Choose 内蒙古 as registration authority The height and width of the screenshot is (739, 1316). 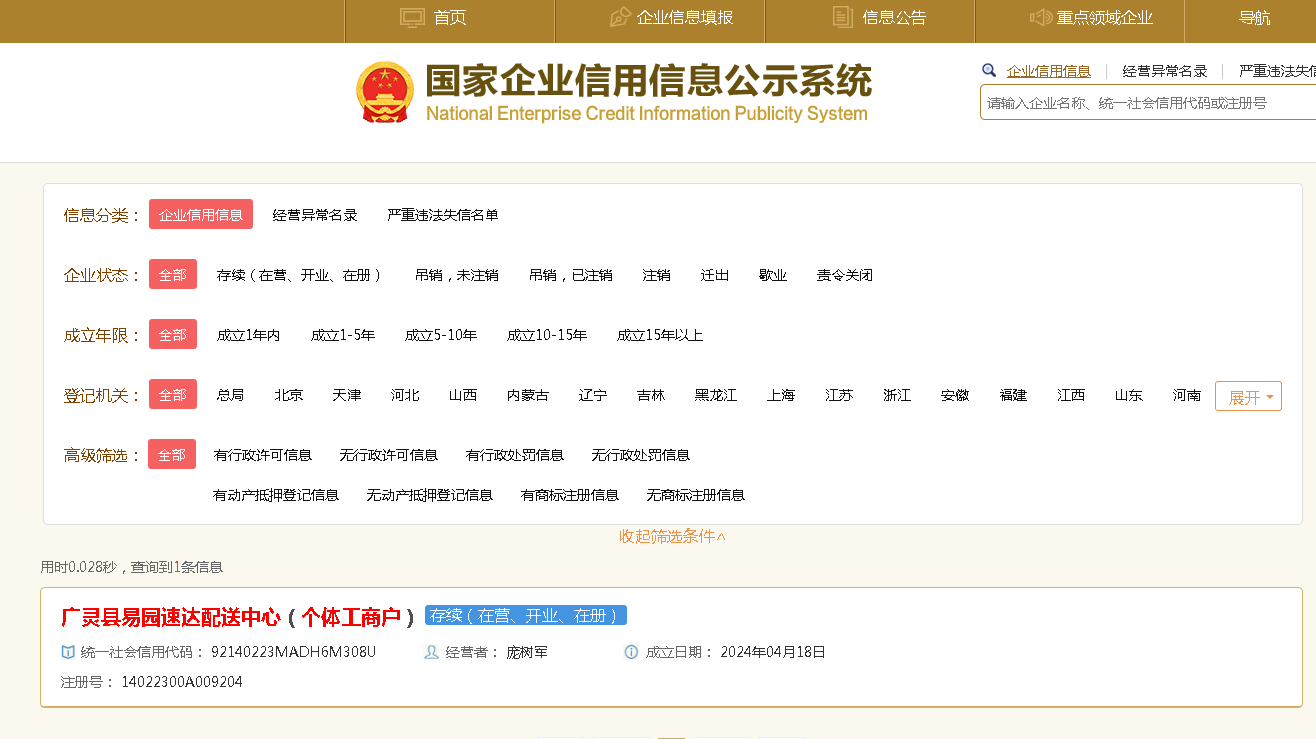click(528, 395)
